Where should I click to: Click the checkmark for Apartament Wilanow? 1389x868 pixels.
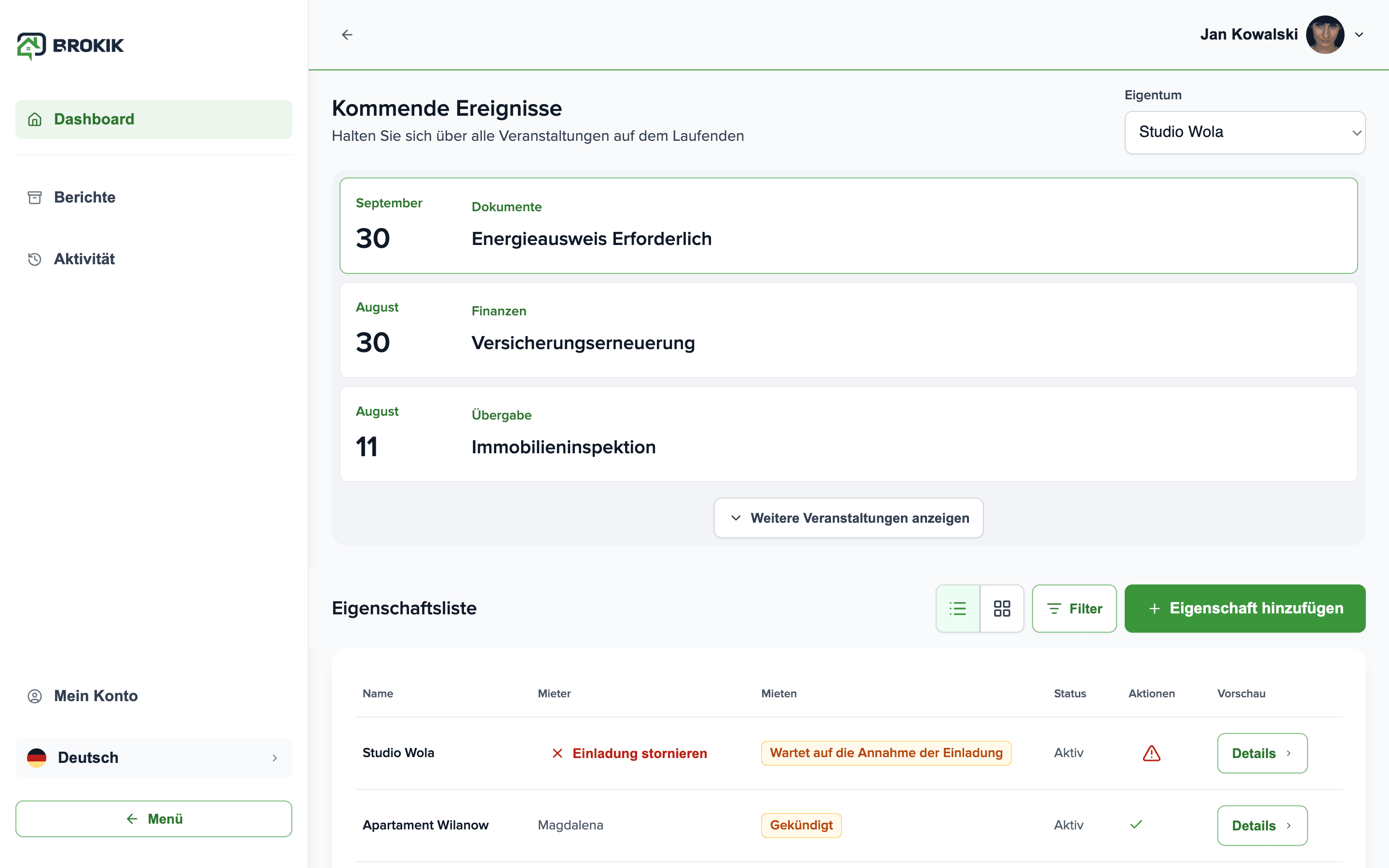1136,825
